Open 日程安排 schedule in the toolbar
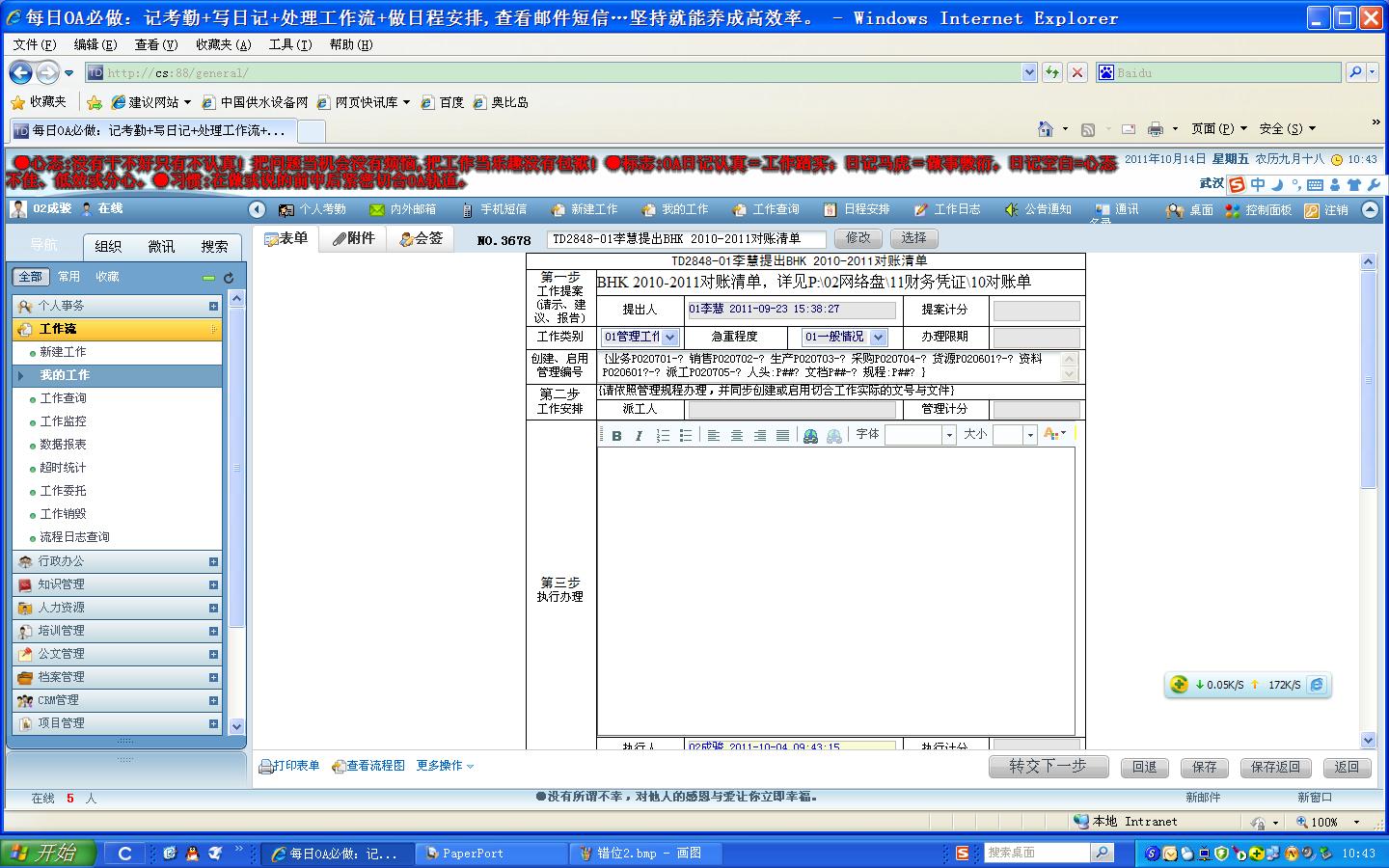 (x=857, y=209)
